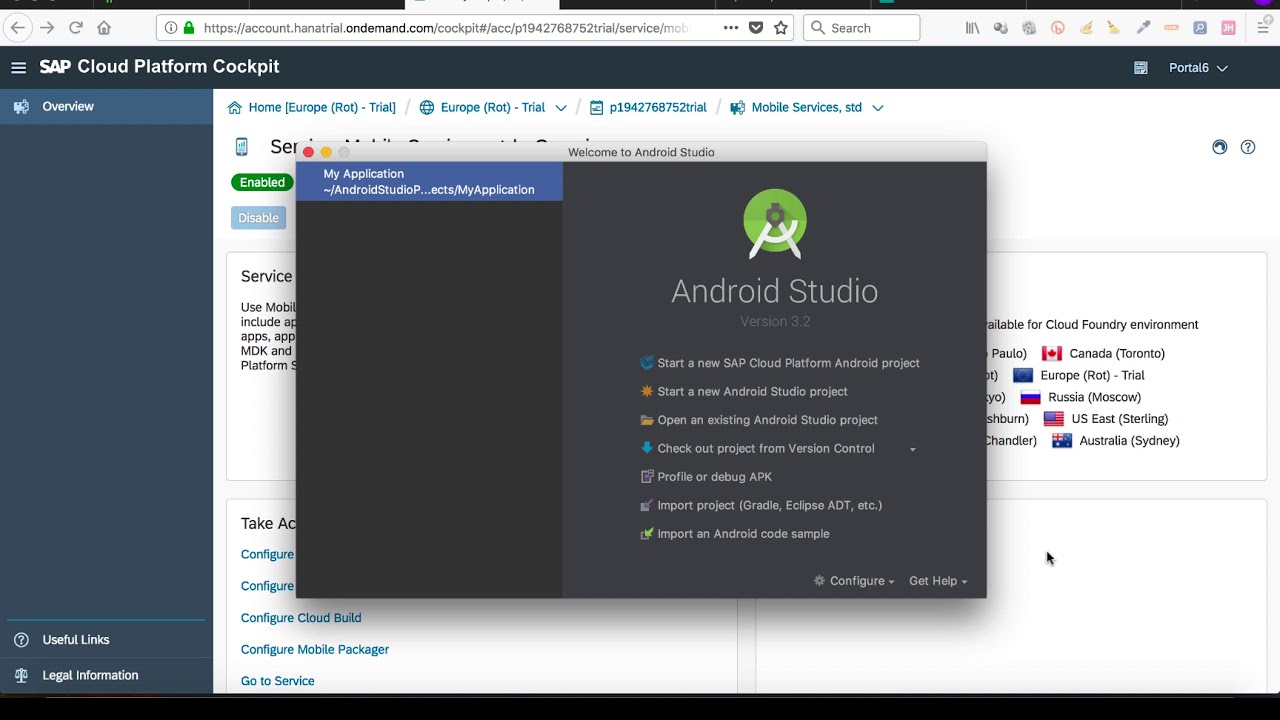Select My Application recent project

coord(429,182)
